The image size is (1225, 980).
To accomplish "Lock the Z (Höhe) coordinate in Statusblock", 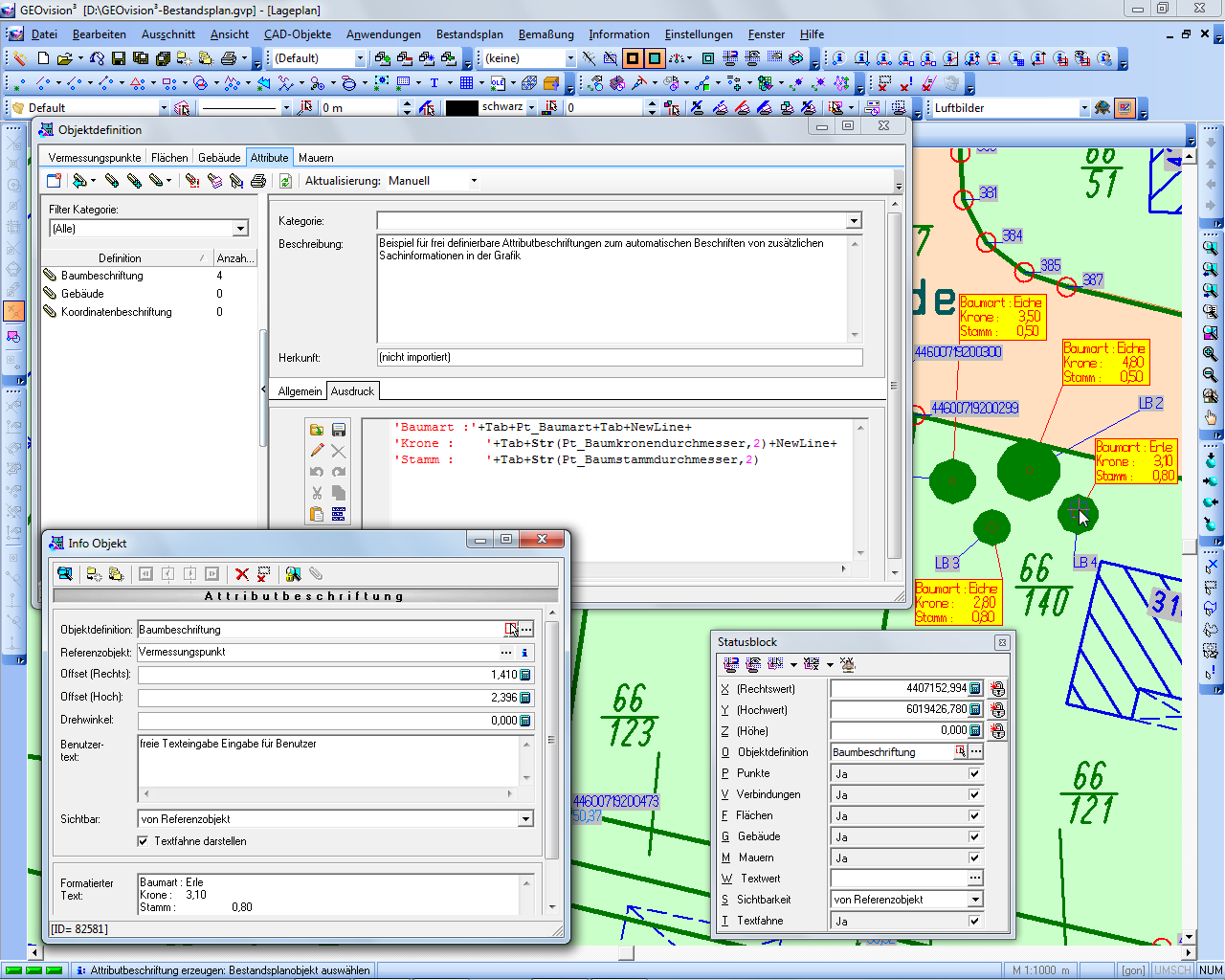I will (x=998, y=731).
